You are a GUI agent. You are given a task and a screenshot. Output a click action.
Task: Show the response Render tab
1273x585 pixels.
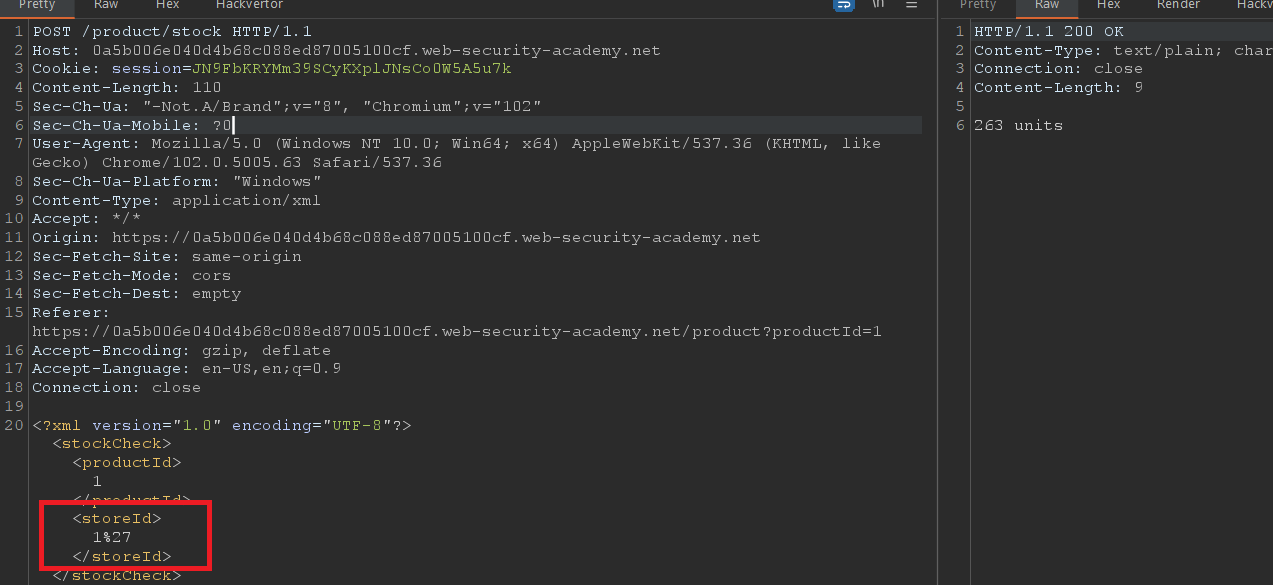pyautogui.click(x=1178, y=5)
